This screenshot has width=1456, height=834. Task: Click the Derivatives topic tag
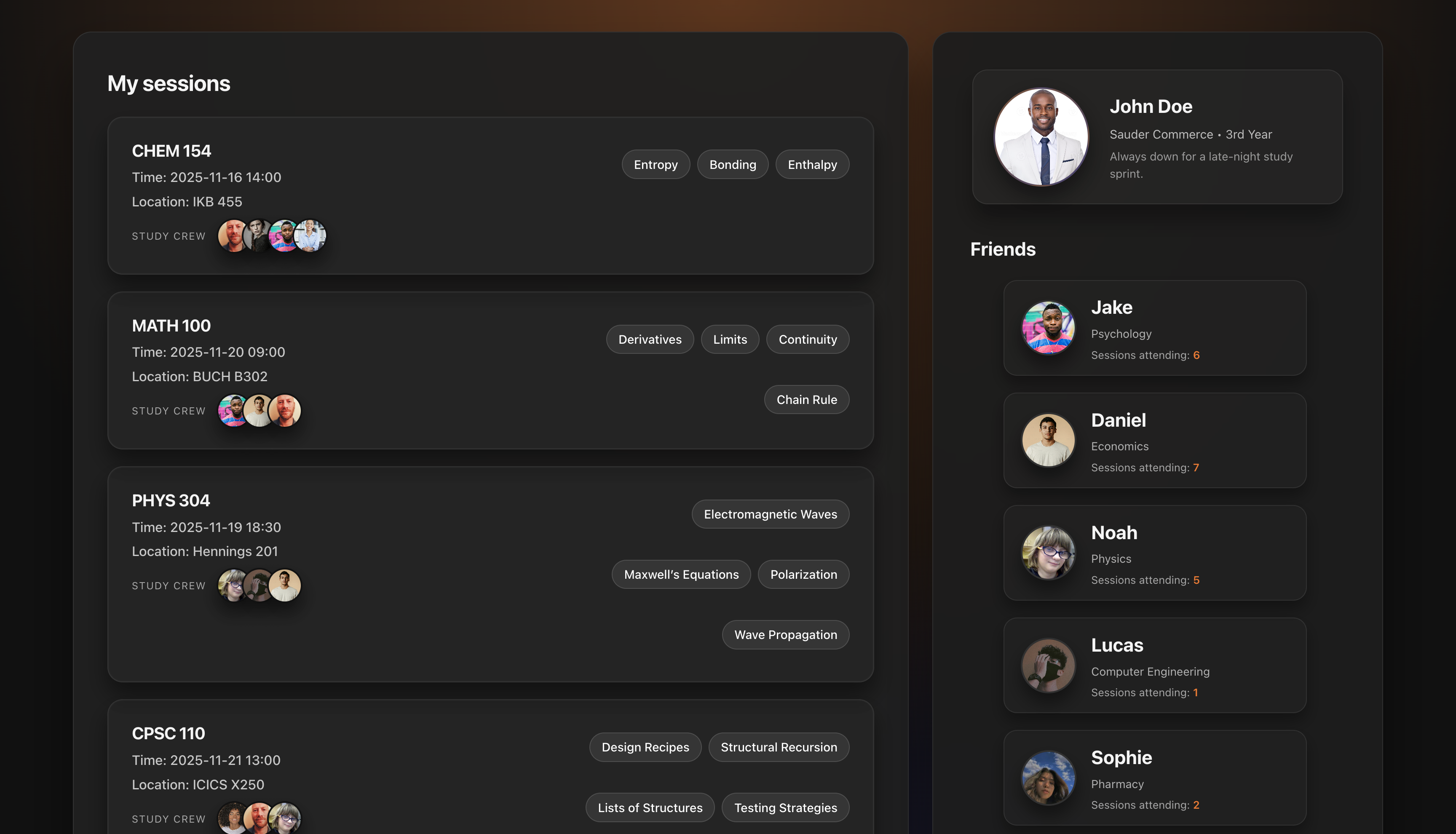[650, 339]
